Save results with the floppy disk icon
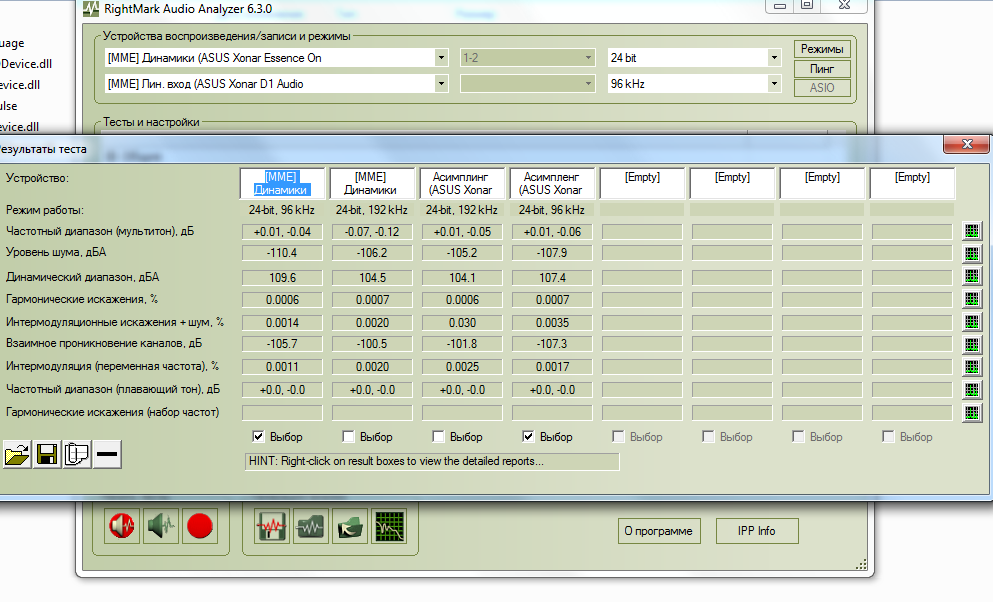The width and height of the screenshot is (993, 602). point(47,455)
